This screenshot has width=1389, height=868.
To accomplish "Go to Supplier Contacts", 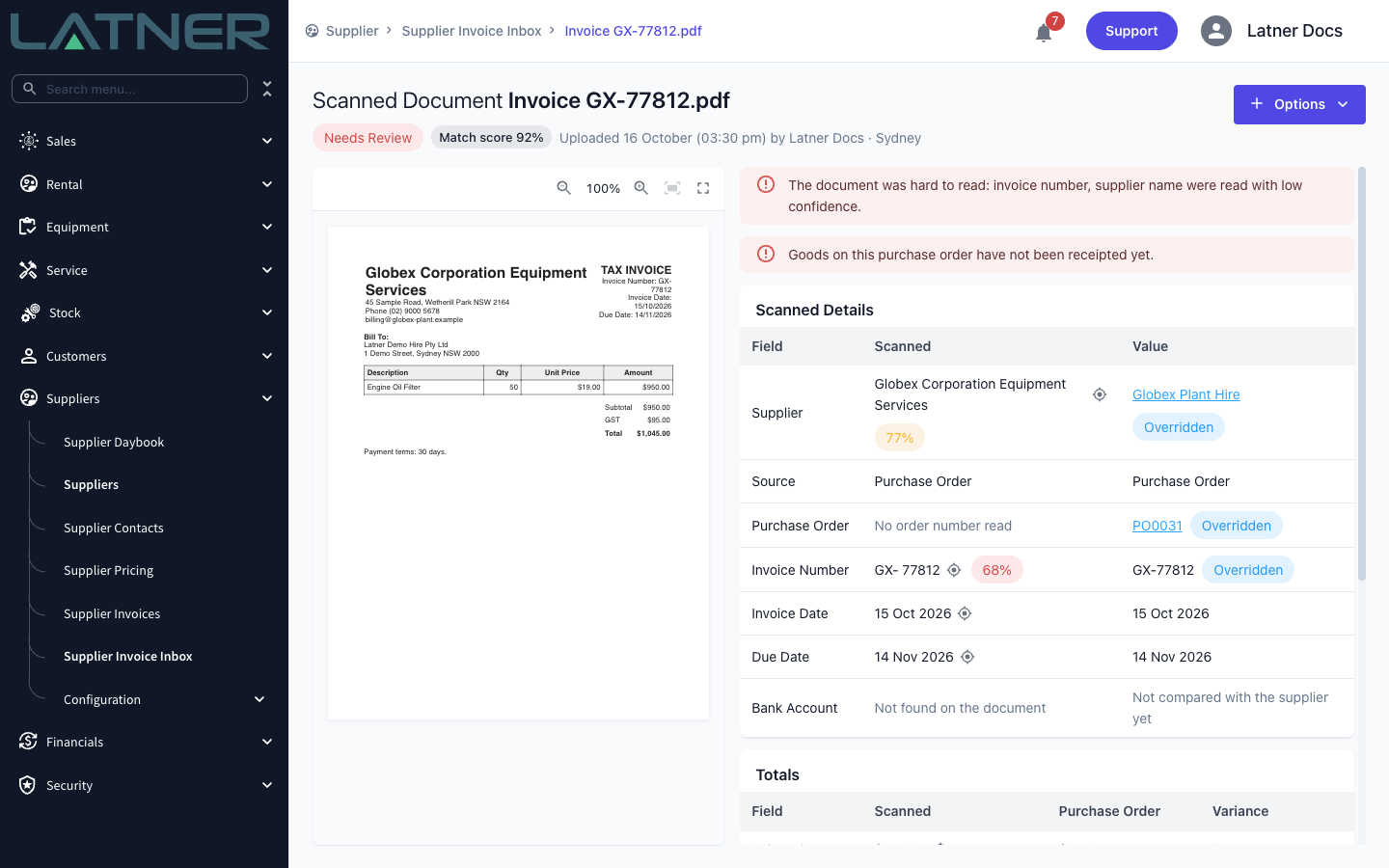I will click(x=114, y=528).
